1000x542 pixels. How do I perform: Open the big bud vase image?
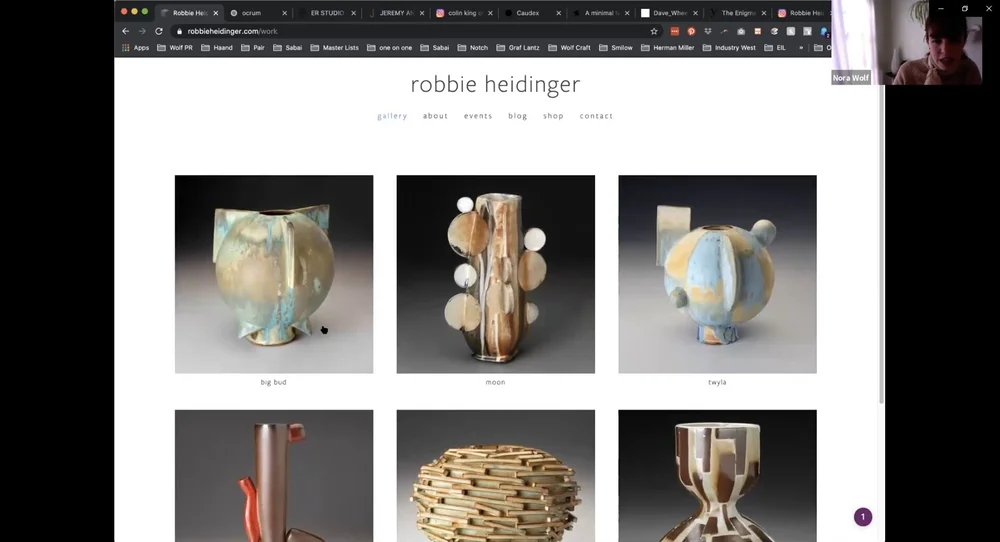point(274,274)
